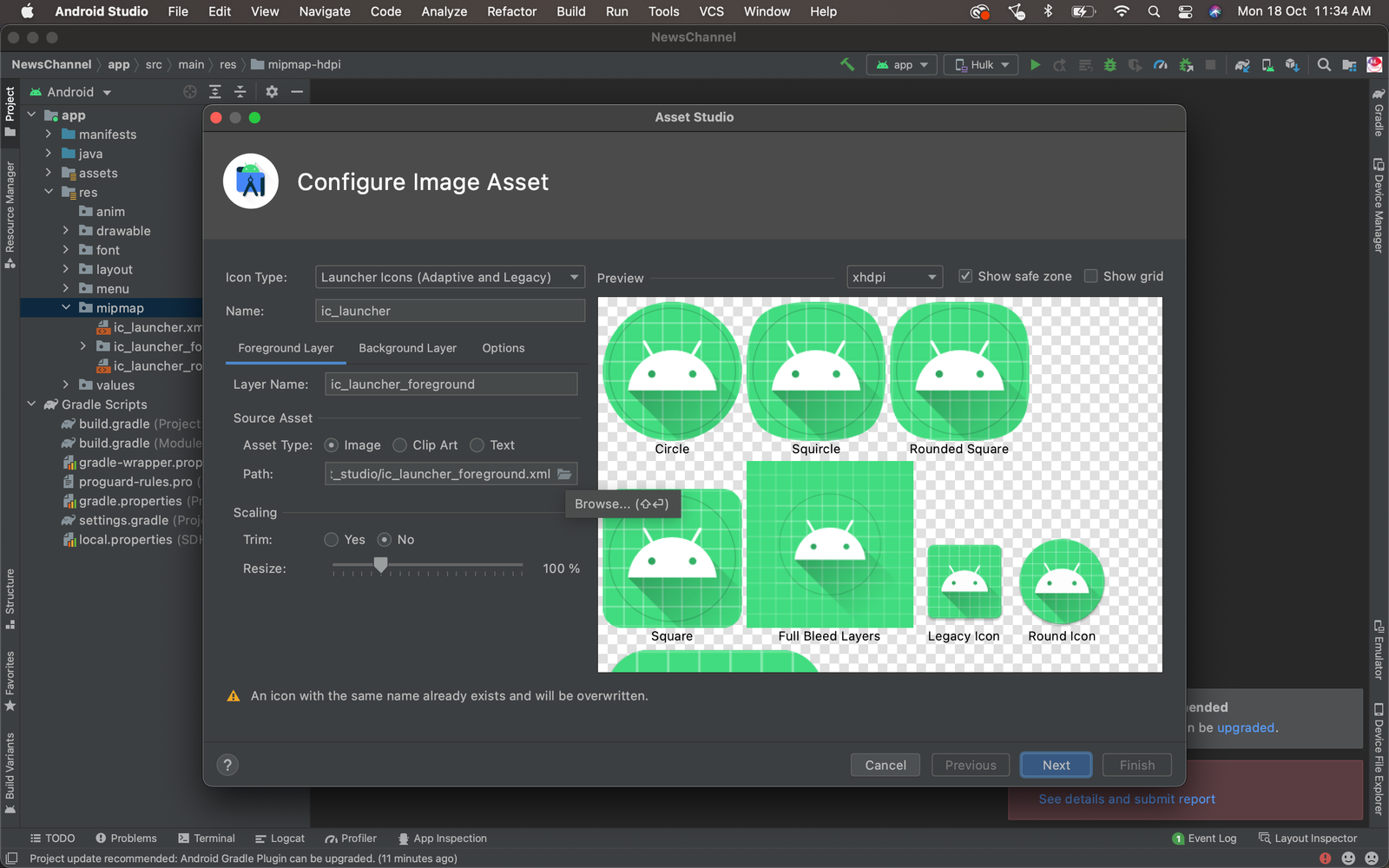Image resolution: width=1389 pixels, height=868 pixels.
Task: Click See details and submit report link
Action: (x=1127, y=799)
